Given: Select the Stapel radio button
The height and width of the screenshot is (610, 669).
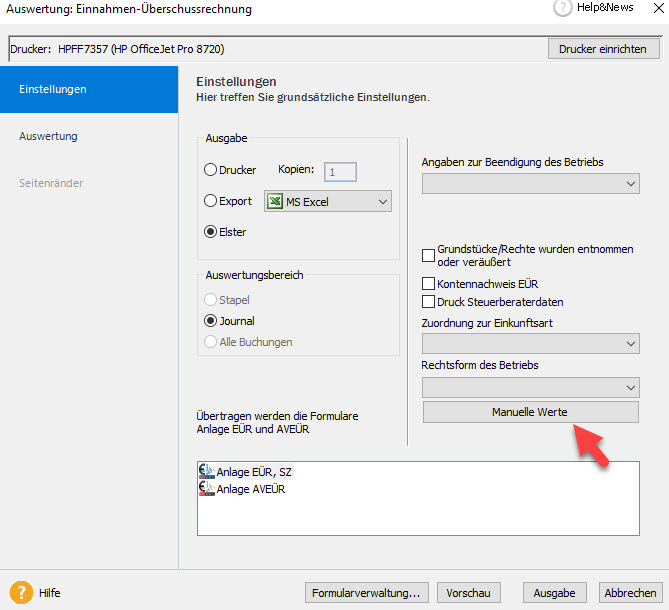Looking at the screenshot, I should tap(210, 299).
